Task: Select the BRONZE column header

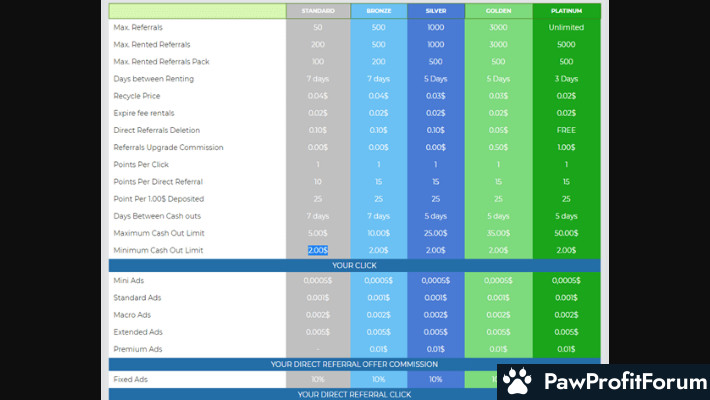Action: [379, 11]
